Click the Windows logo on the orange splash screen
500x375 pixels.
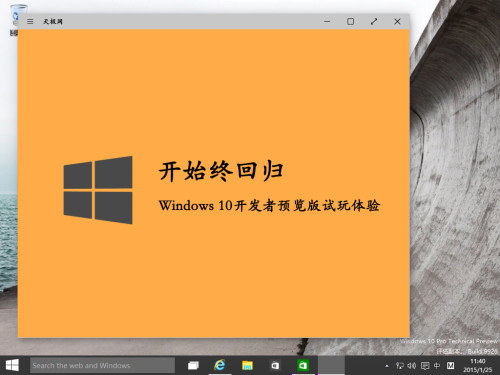point(98,190)
